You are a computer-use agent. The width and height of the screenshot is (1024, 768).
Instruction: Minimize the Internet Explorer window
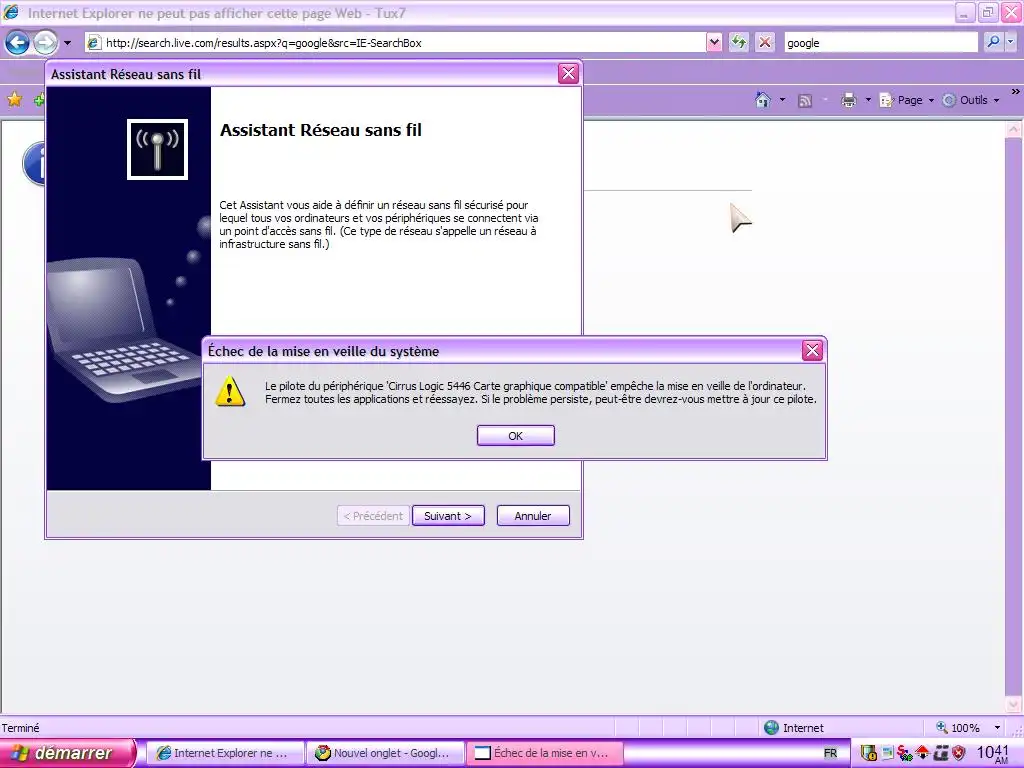click(x=965, y=12)
